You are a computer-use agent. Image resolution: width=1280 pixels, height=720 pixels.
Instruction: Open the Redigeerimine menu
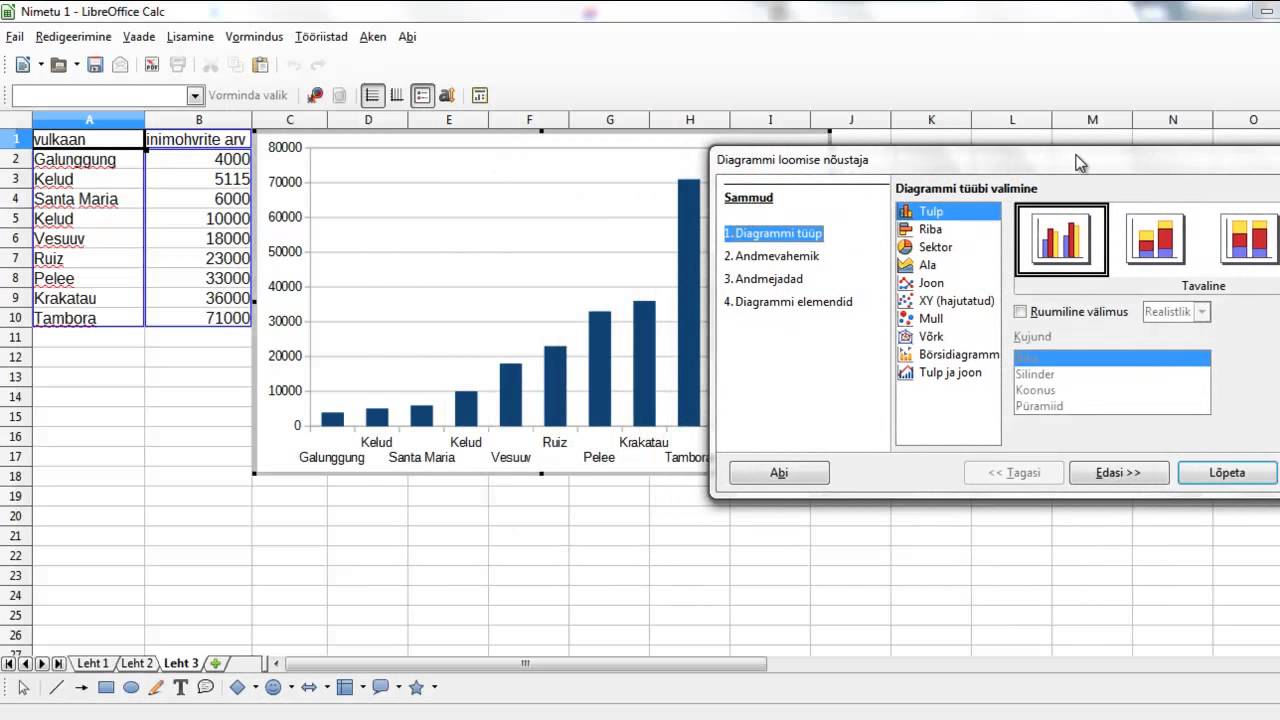click(x=73, y=37)
